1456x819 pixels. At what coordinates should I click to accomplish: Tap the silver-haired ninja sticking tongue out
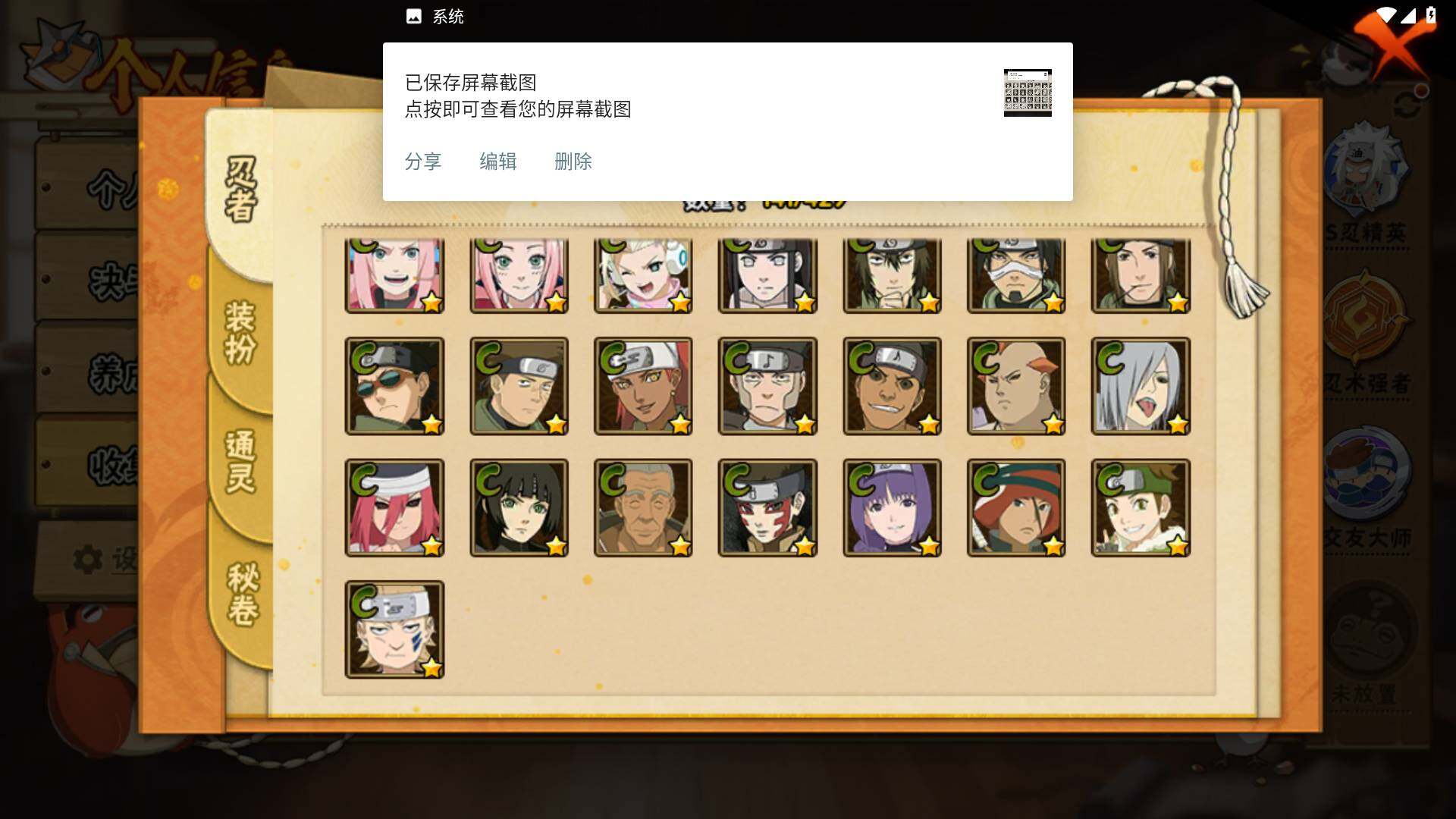(x=1141, y=386)
